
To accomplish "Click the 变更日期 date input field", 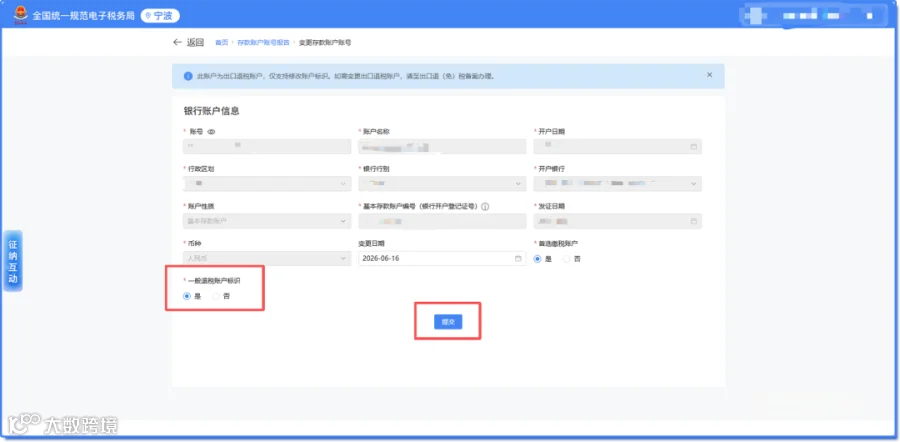I will coord(442,258).
